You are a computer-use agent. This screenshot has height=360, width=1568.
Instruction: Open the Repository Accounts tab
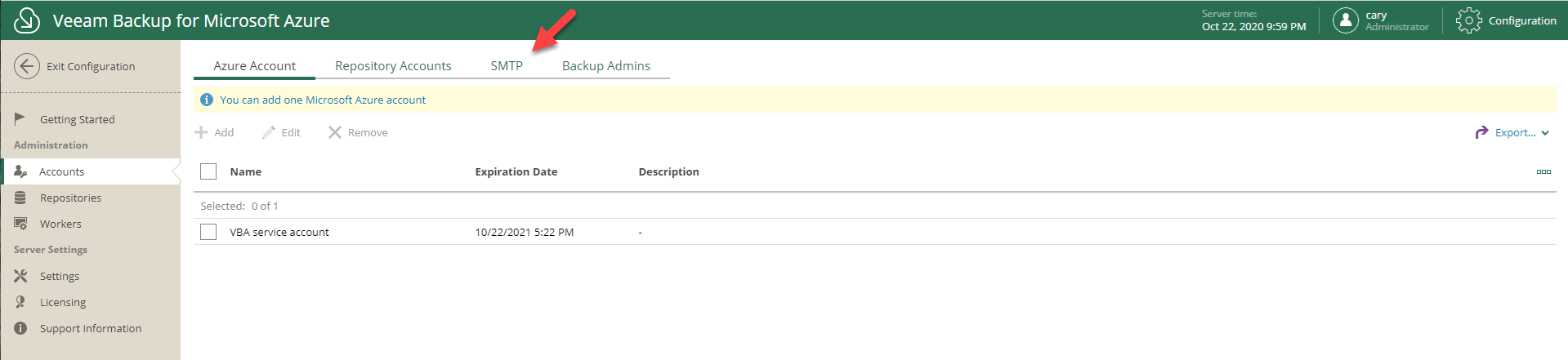[393, 65]
